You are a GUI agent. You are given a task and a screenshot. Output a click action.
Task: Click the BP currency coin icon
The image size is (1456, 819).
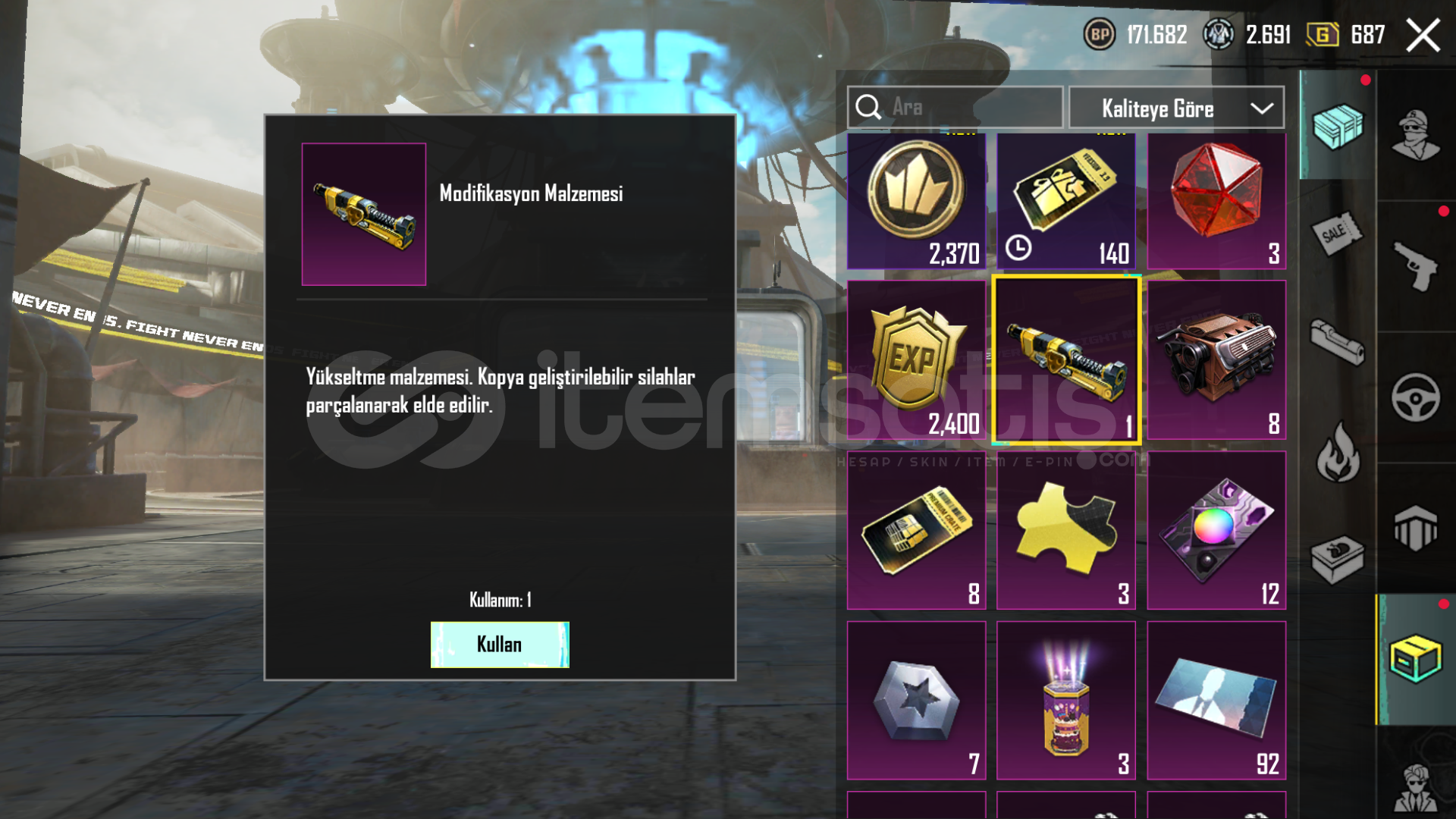(x=1100, y=35)
